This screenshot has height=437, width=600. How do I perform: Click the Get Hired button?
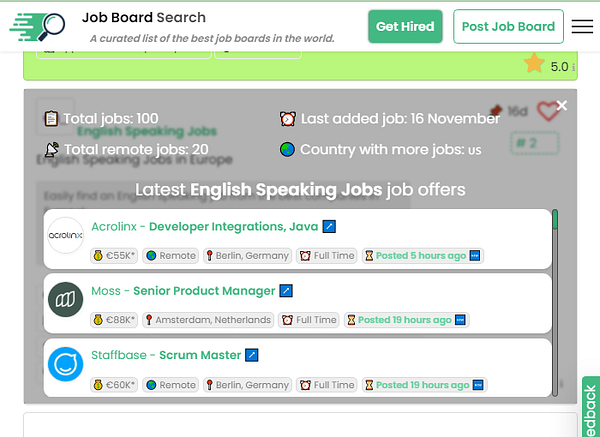405,27
